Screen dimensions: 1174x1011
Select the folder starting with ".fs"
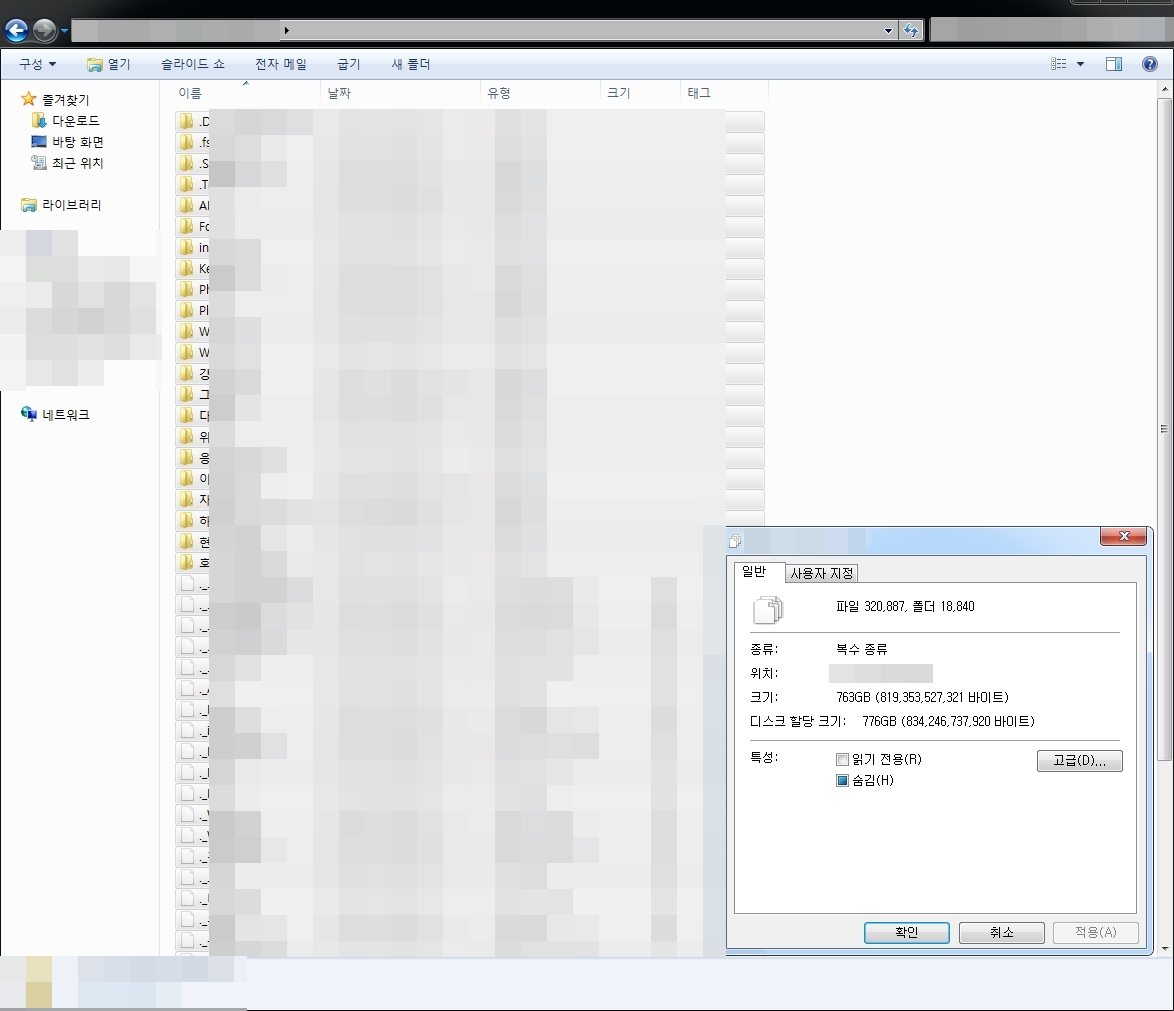[469, 142]
